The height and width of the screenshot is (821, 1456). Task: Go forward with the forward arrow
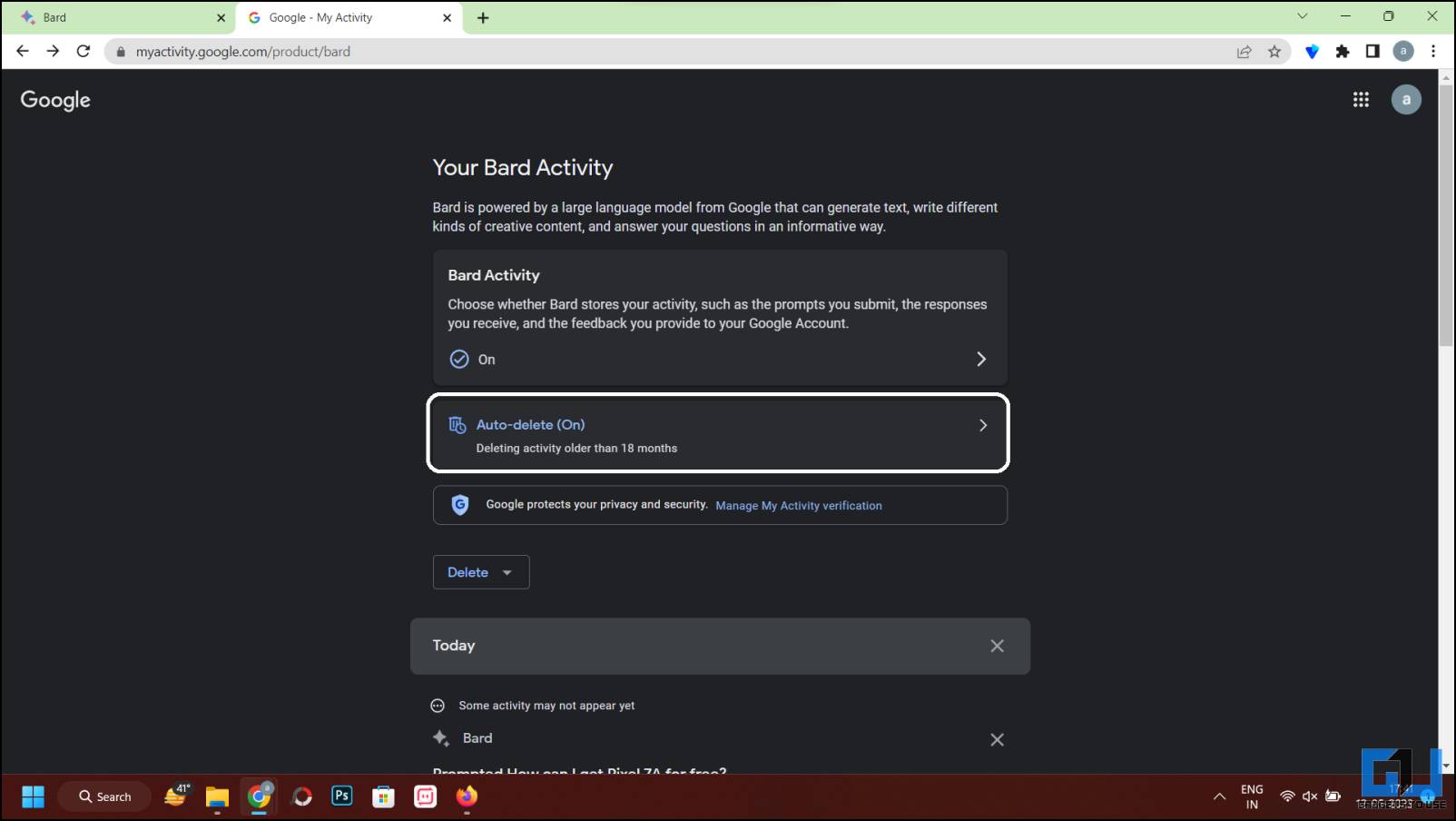(x=53, y=52)
